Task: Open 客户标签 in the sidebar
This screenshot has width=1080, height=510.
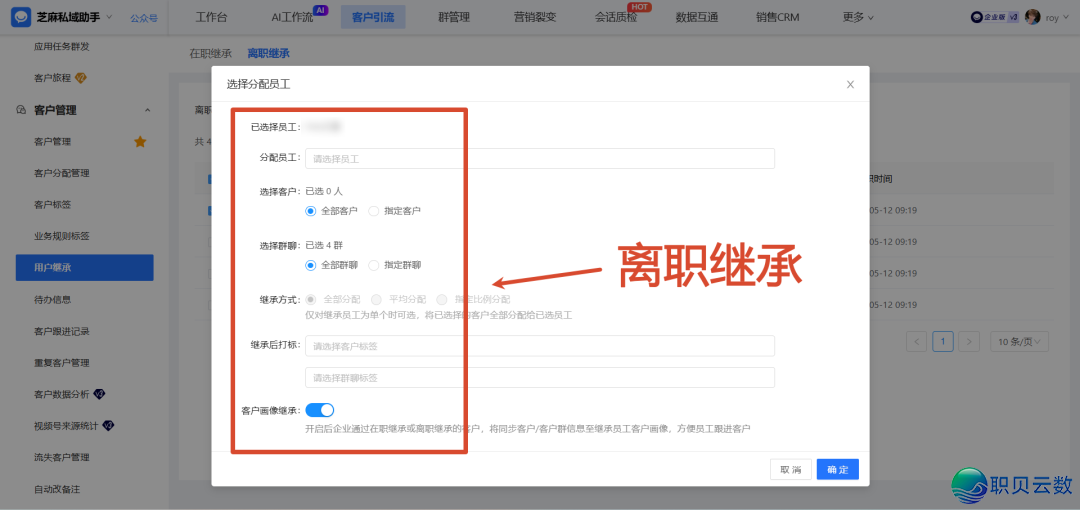Action: (52, 205)
